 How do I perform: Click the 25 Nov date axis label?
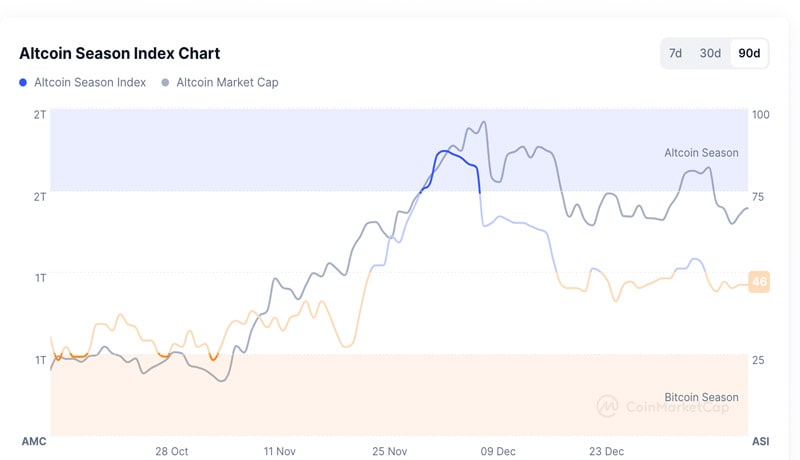coord(389,451)
